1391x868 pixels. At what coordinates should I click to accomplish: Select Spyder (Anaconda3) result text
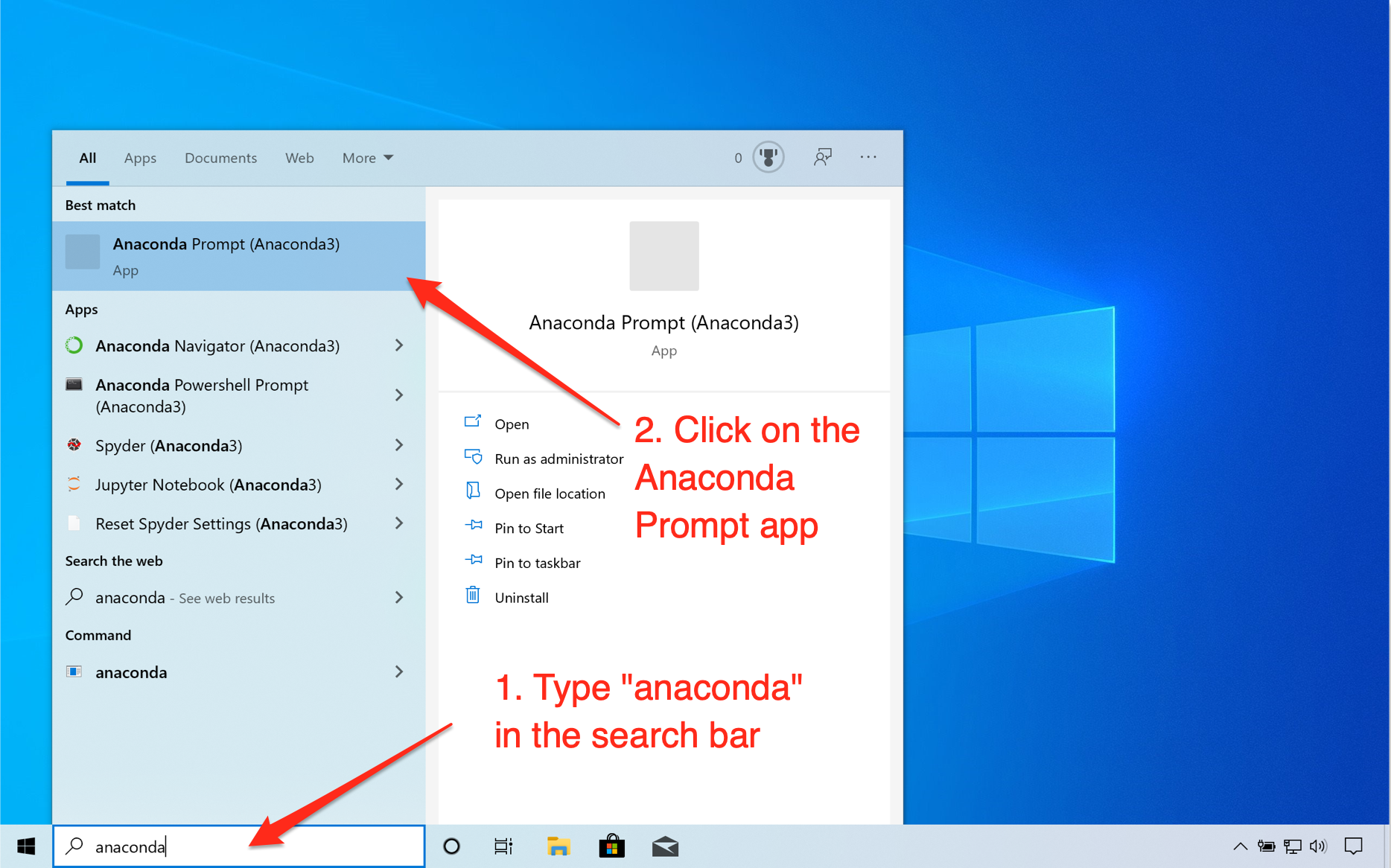coord(168,446)
